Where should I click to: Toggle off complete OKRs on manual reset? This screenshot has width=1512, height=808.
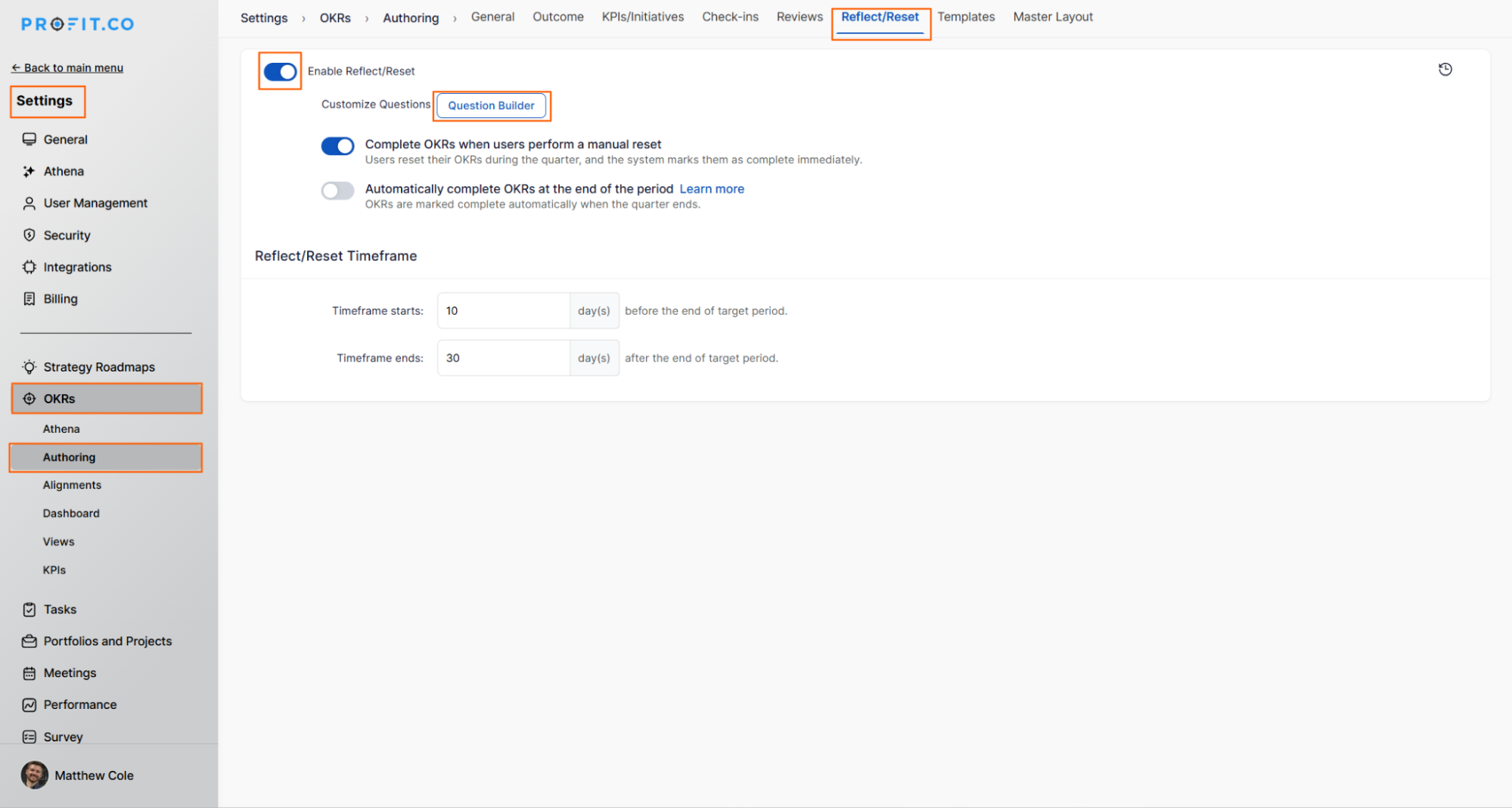click(337, 146)
